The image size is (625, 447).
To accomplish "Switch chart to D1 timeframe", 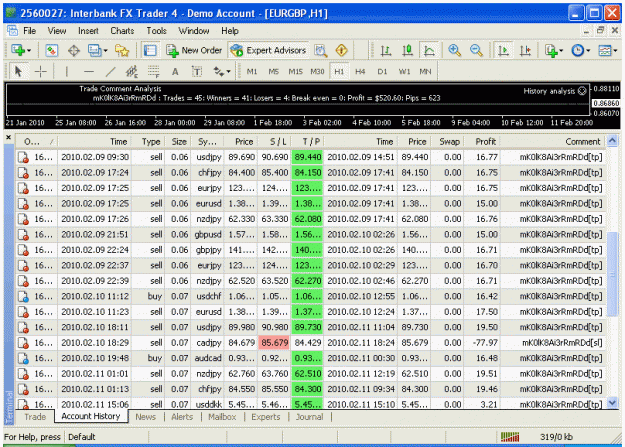I will [x=382, y=72].
